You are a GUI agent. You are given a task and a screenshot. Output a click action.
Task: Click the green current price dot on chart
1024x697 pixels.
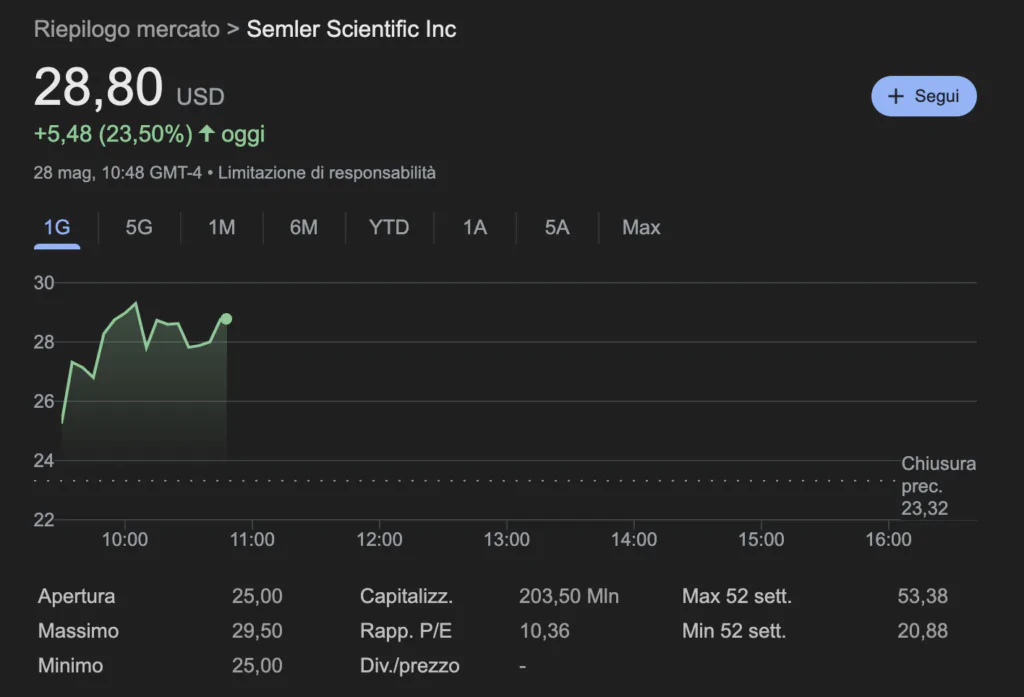coord(226,319)
